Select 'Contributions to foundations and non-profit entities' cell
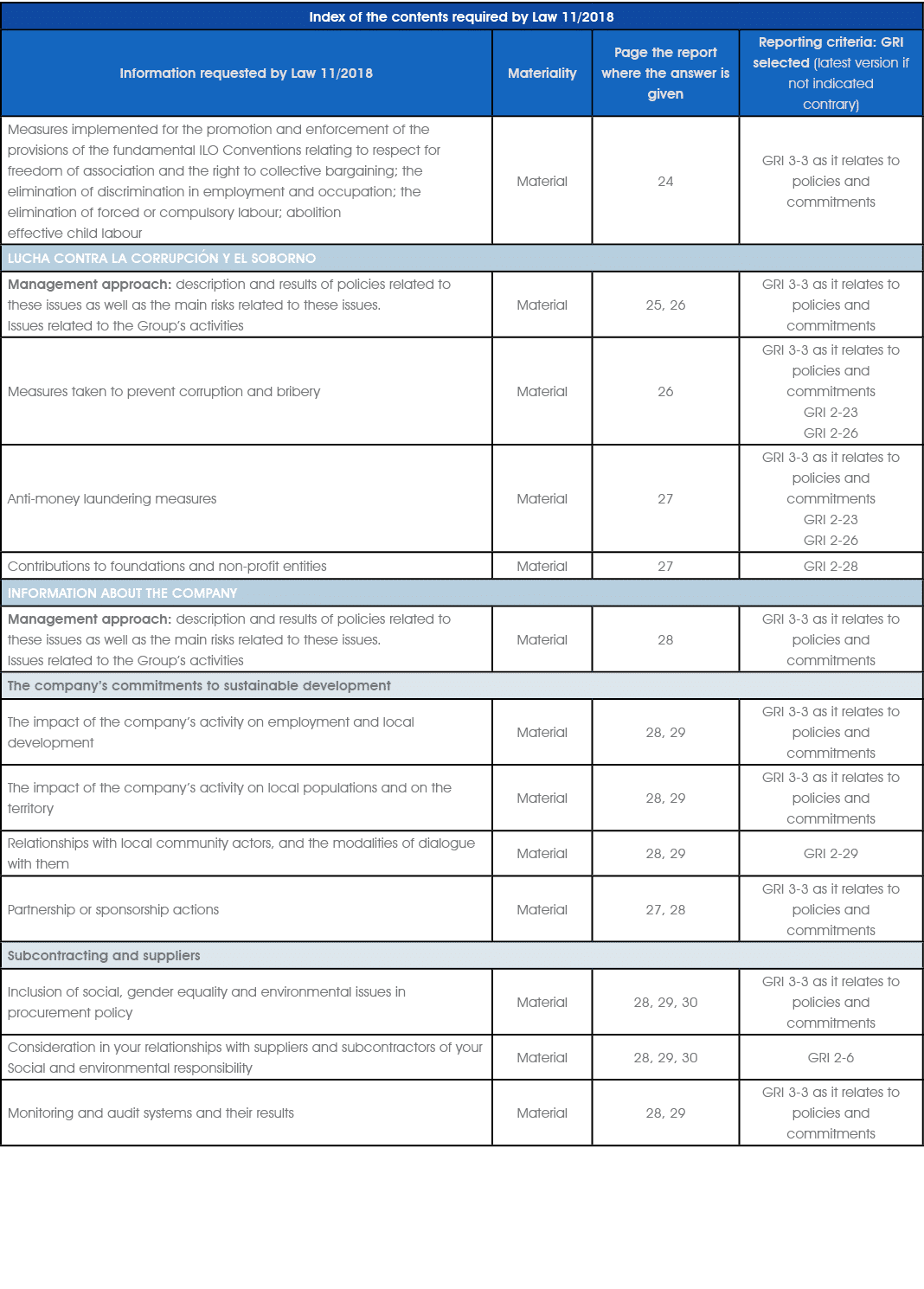 pyautogui.click(x=167, y=566)
